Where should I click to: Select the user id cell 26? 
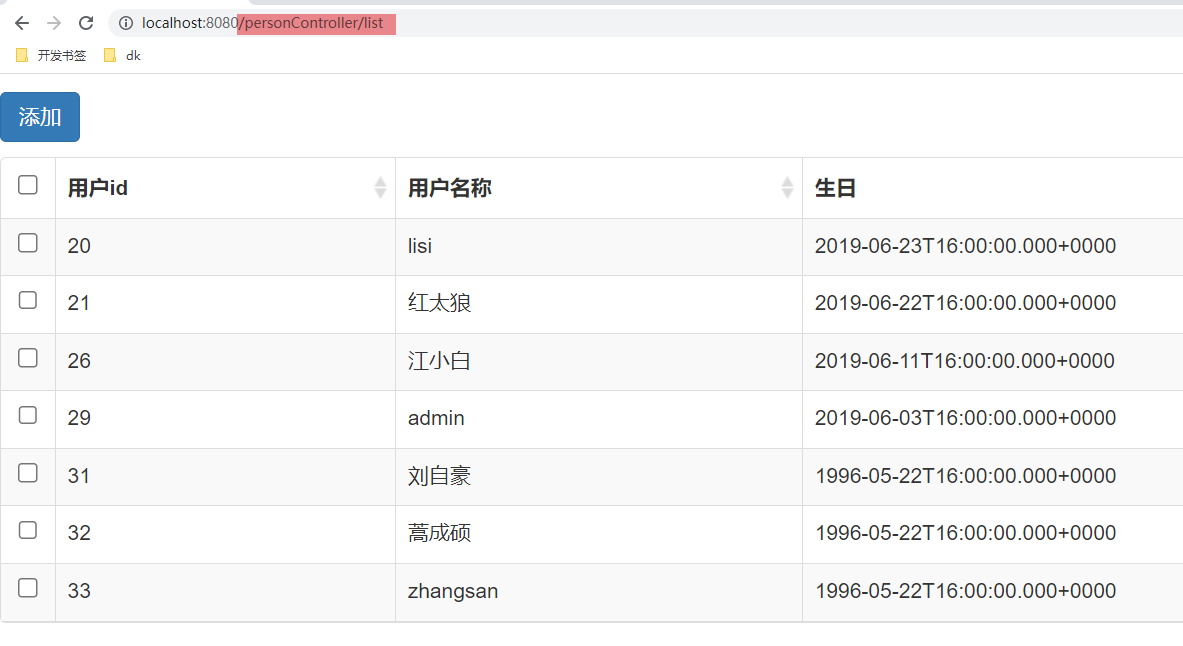click(226, 361)
